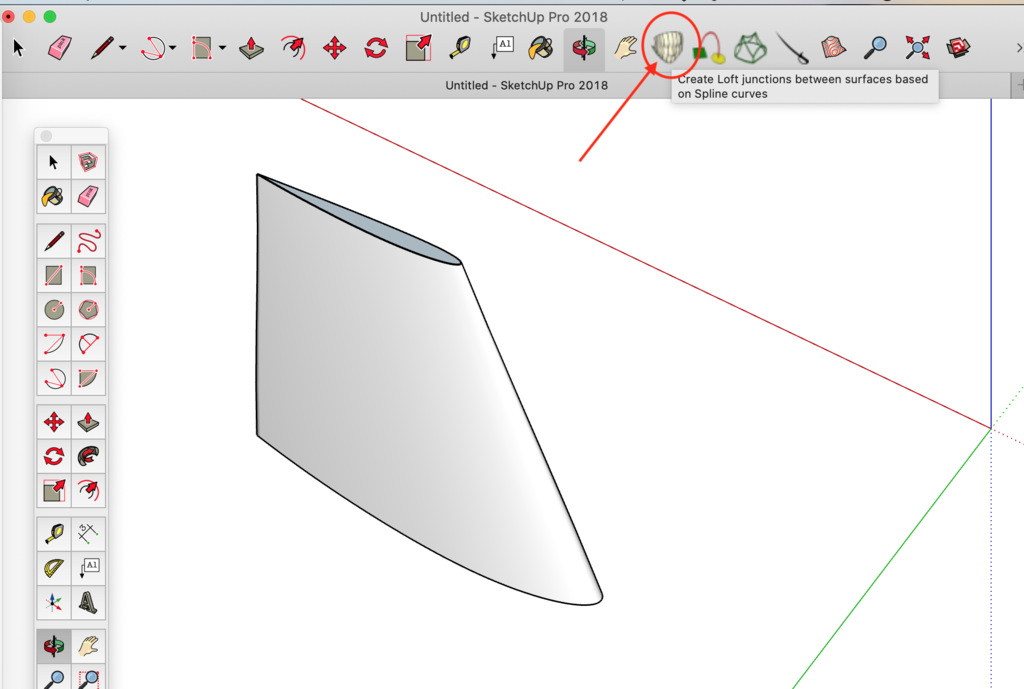Choose the 3D Text tool
This screenshot has width=1024, height=689.
88,604
